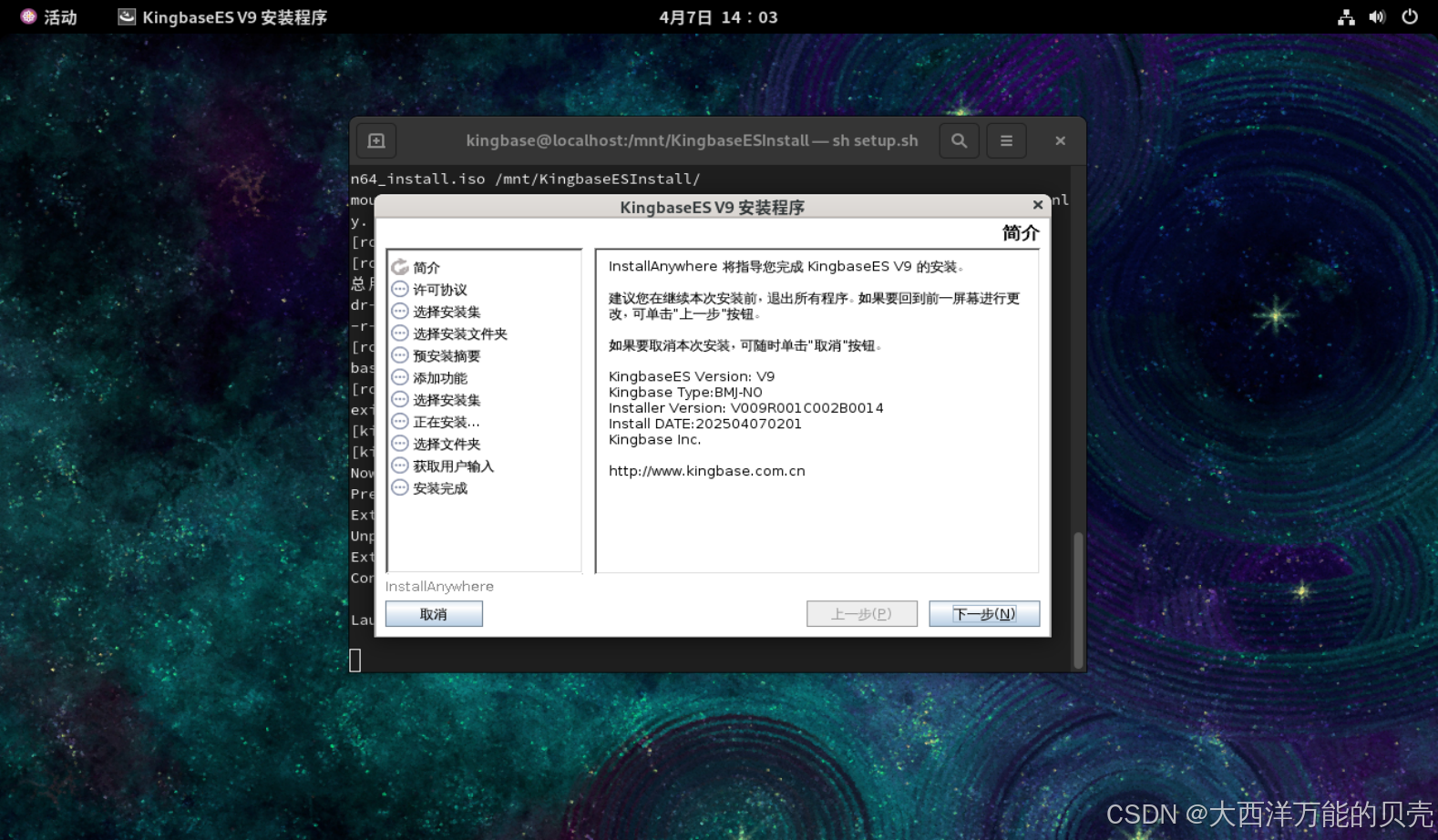Click terminal title kingbase@localhost sh setup.sh
This screenshot has width=1438, height=840.
[692, 140]
